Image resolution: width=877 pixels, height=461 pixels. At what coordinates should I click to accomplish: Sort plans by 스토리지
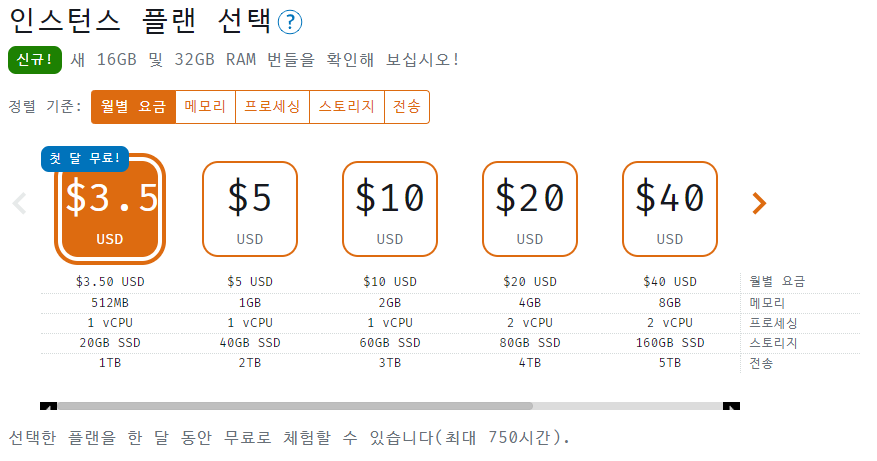[347, 107]
